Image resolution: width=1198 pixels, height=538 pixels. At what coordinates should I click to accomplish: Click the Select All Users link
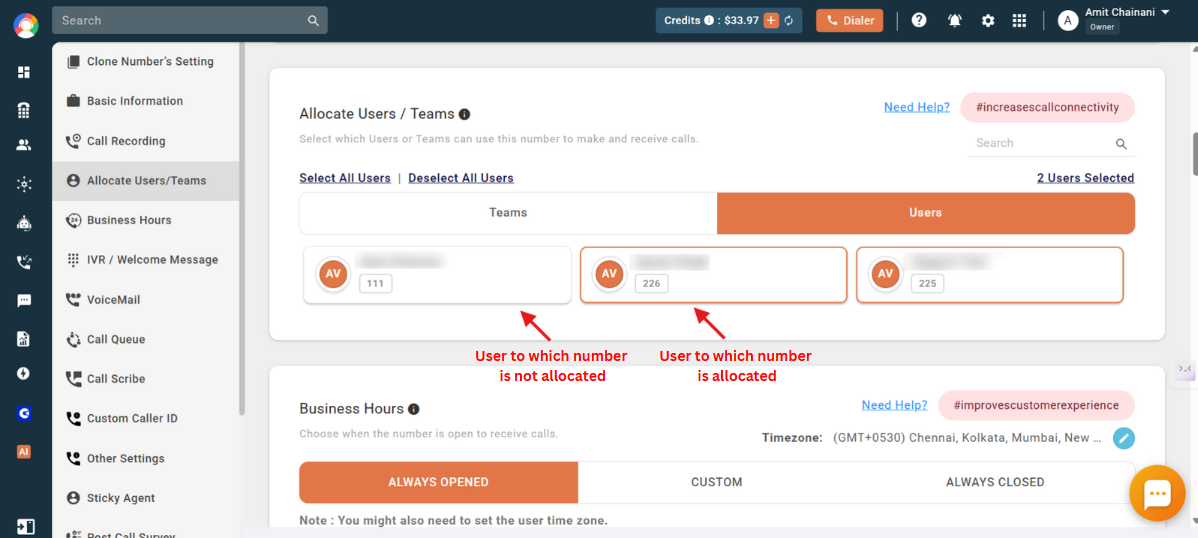[x=345, y=178]
